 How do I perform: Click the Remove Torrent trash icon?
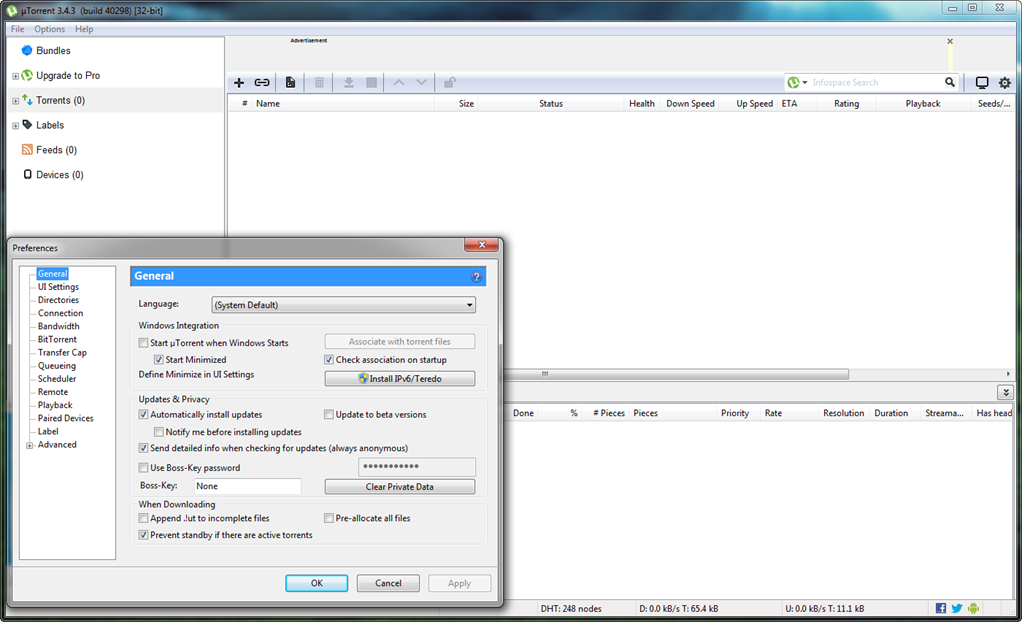pyautogui.click(x=319, y=83)
